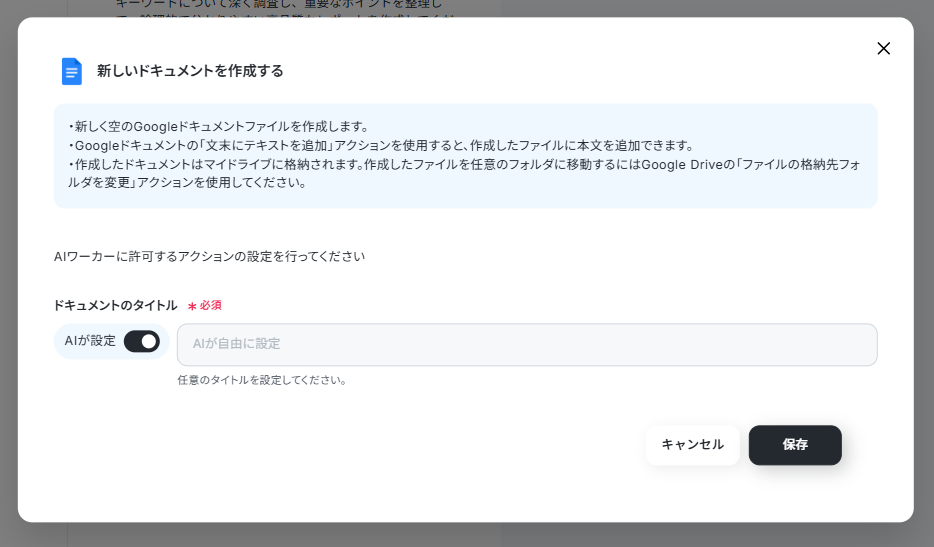The width and height of the screenshot is (934, 547).
Task: Click the ドキュメントのタイトル field label
Action: pyautogui.click(x=115, y=305)
